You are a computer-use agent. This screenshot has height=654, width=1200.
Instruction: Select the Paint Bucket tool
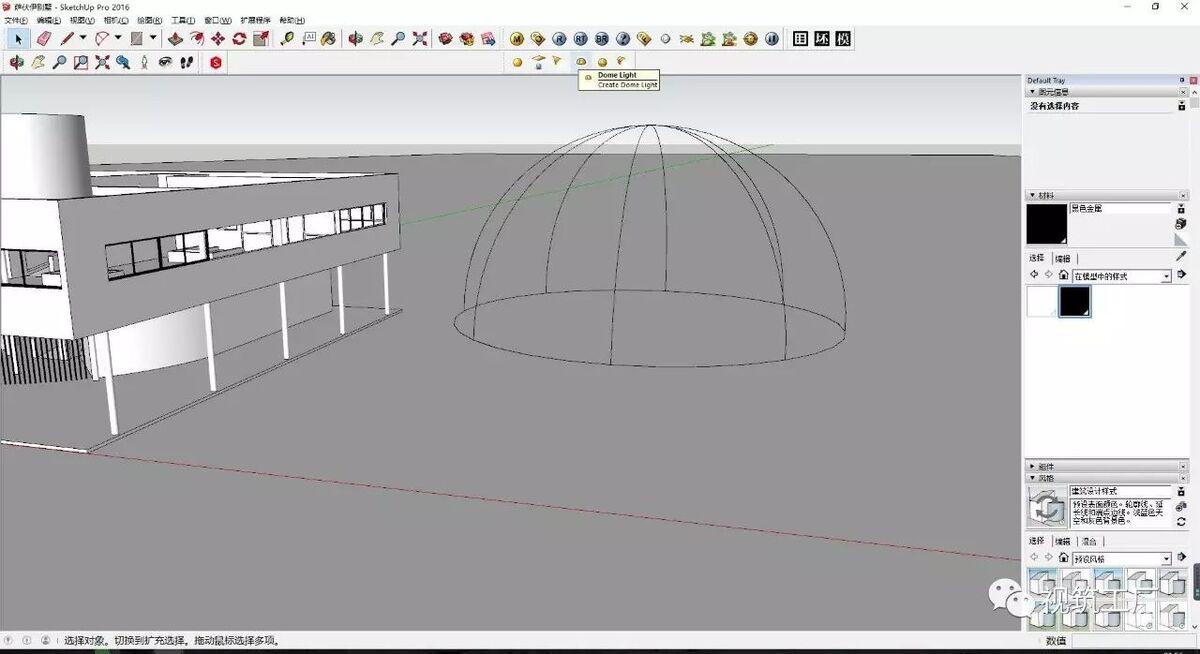point(329,39)
